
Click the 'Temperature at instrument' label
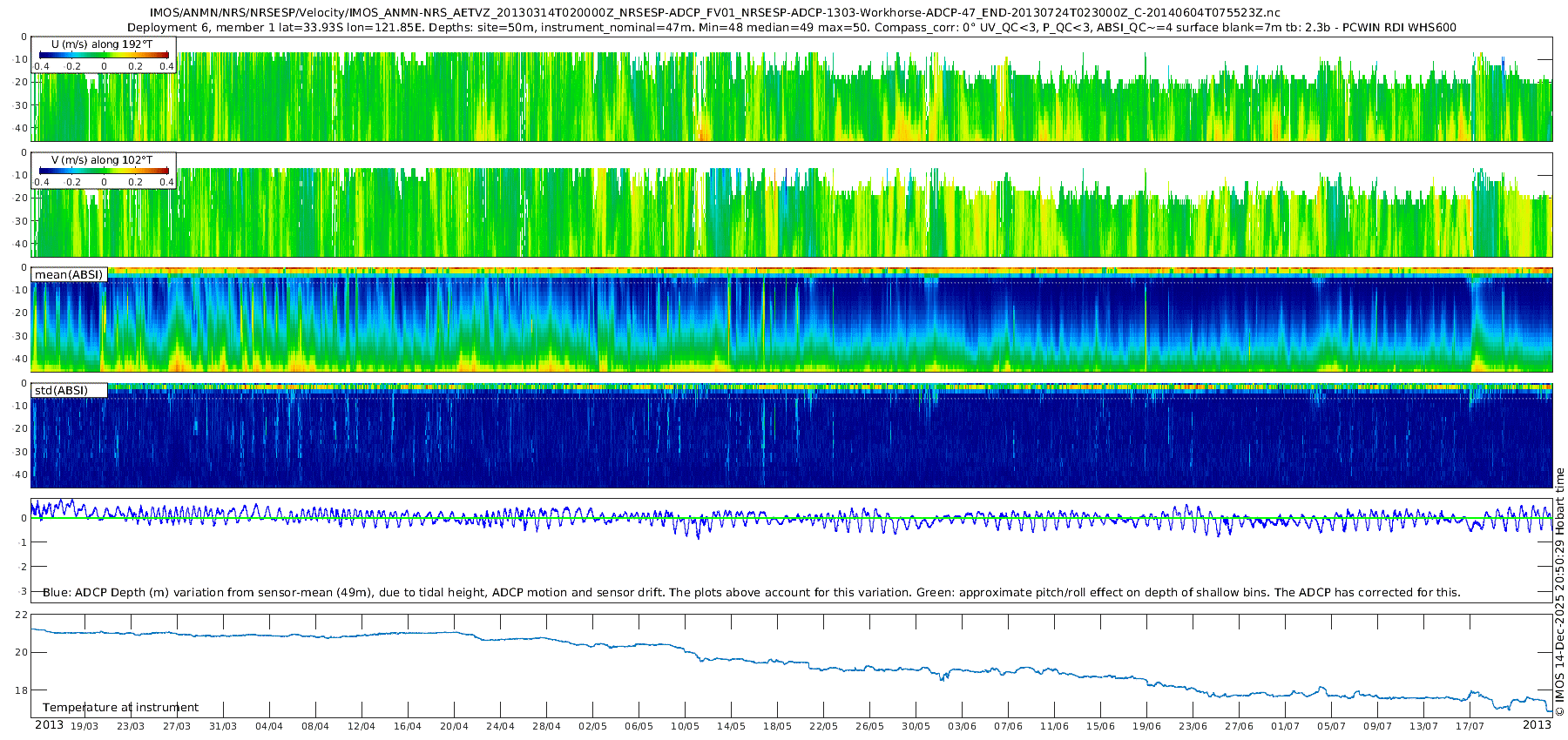pyautogui.click(x=120, y=708)
